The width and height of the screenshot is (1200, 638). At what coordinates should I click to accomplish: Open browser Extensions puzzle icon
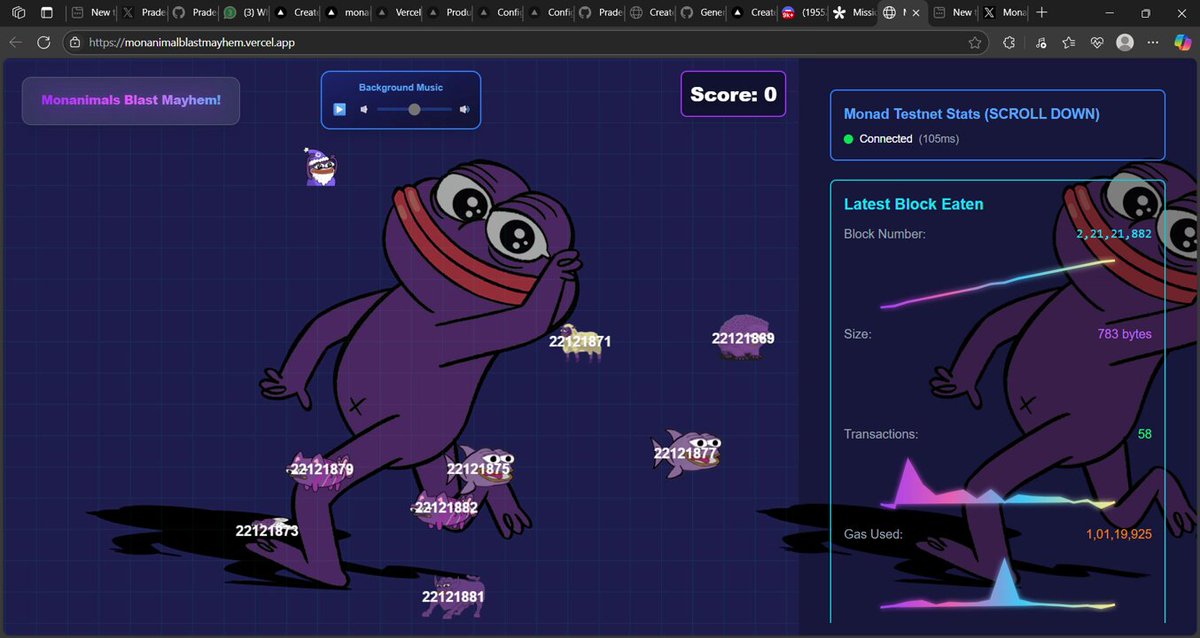pos(1008,43)
